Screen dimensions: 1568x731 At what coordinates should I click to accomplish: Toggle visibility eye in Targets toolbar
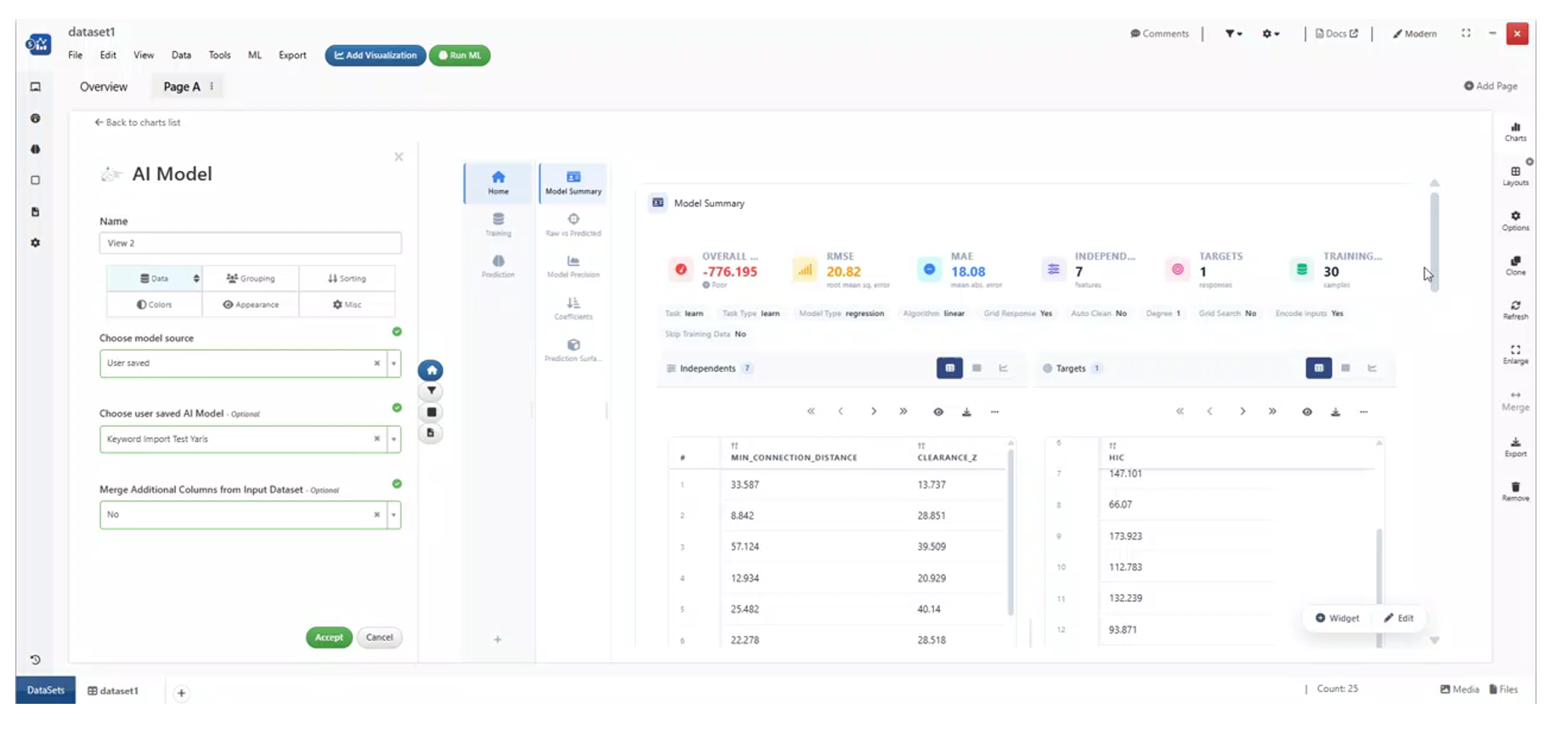click(x=1307, y=412)
